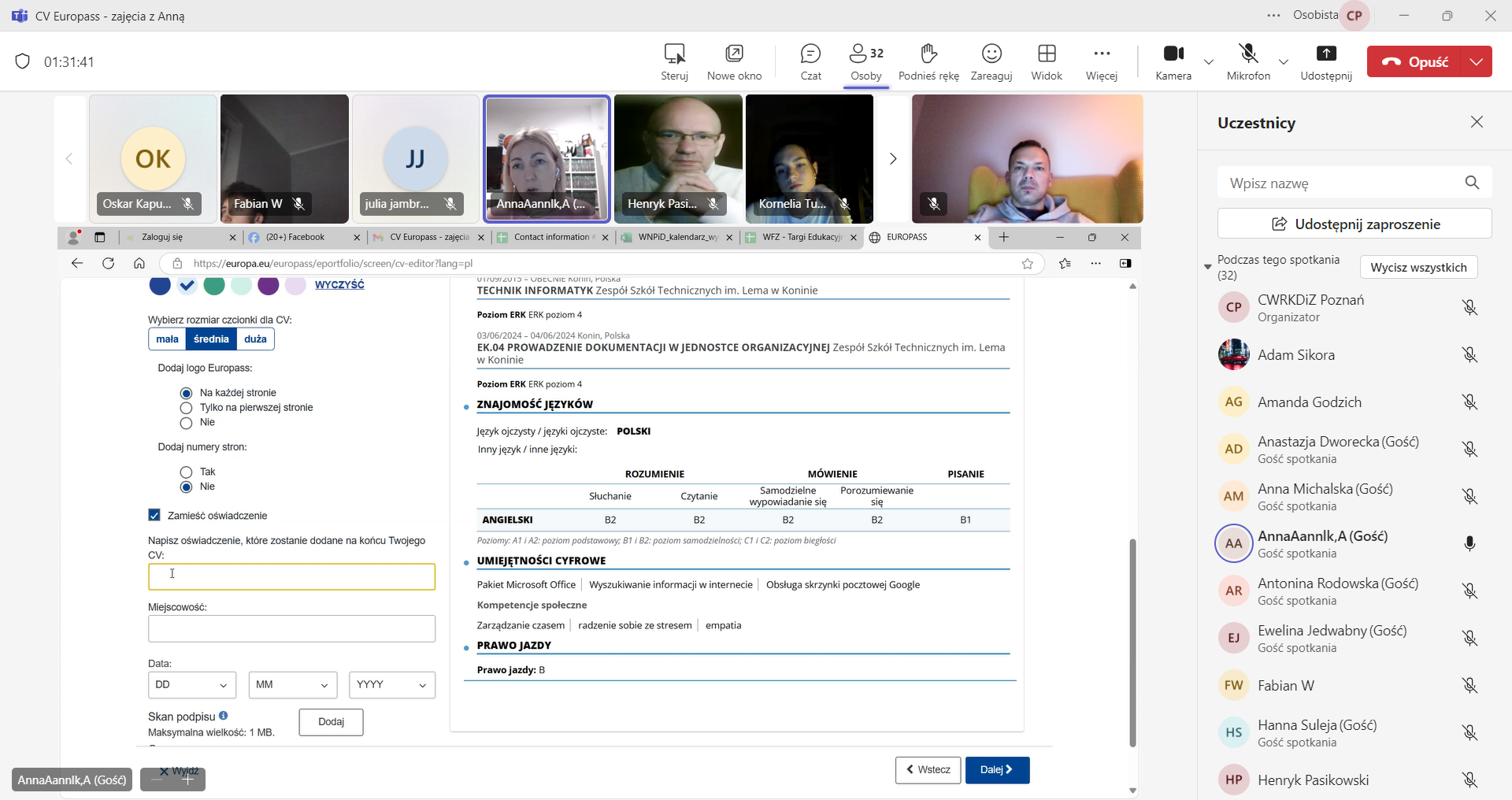Show next video tiles arrow

(x=892, y=158)
